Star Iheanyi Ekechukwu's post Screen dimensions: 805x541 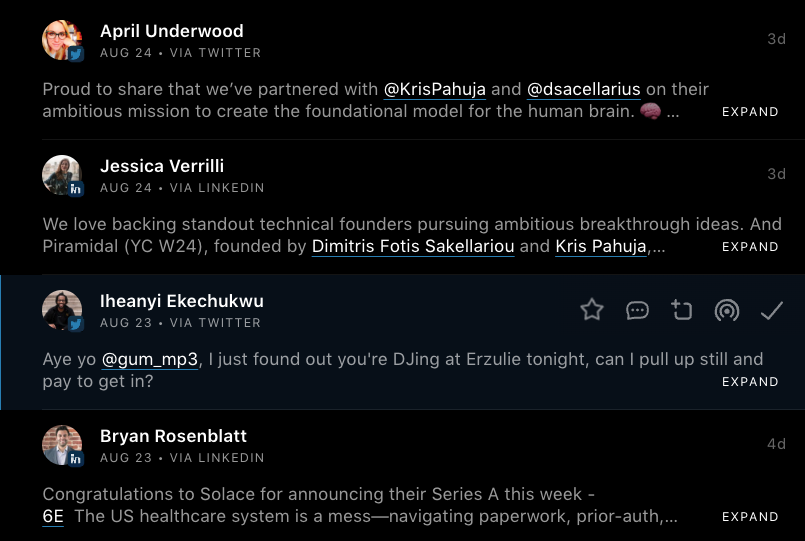coord(592,310)
